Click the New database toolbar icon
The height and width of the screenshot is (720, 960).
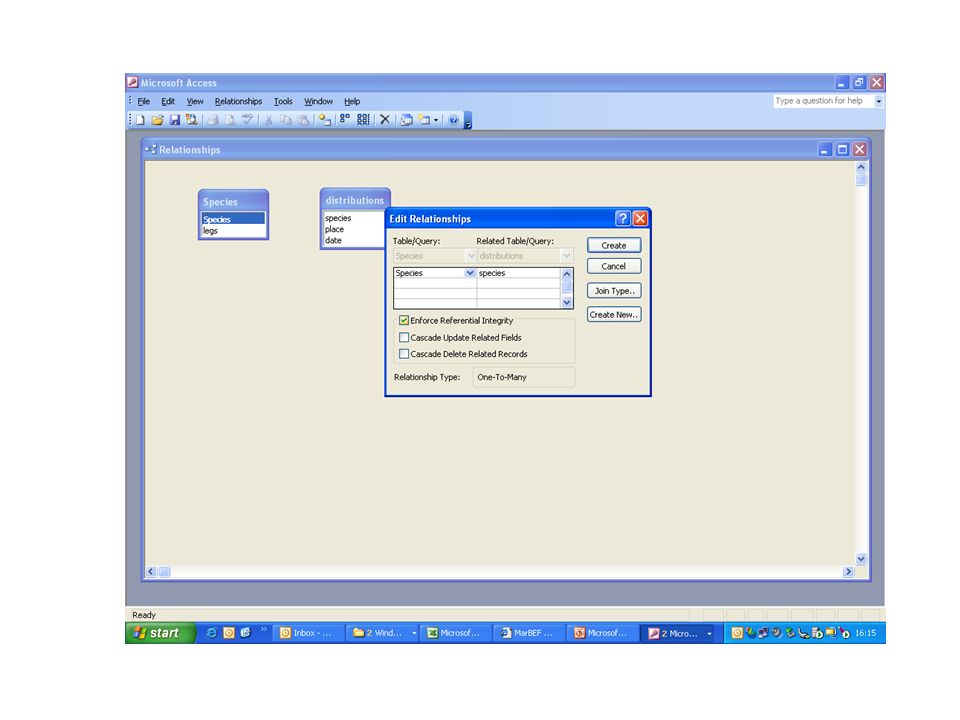[x=140, y=120]
